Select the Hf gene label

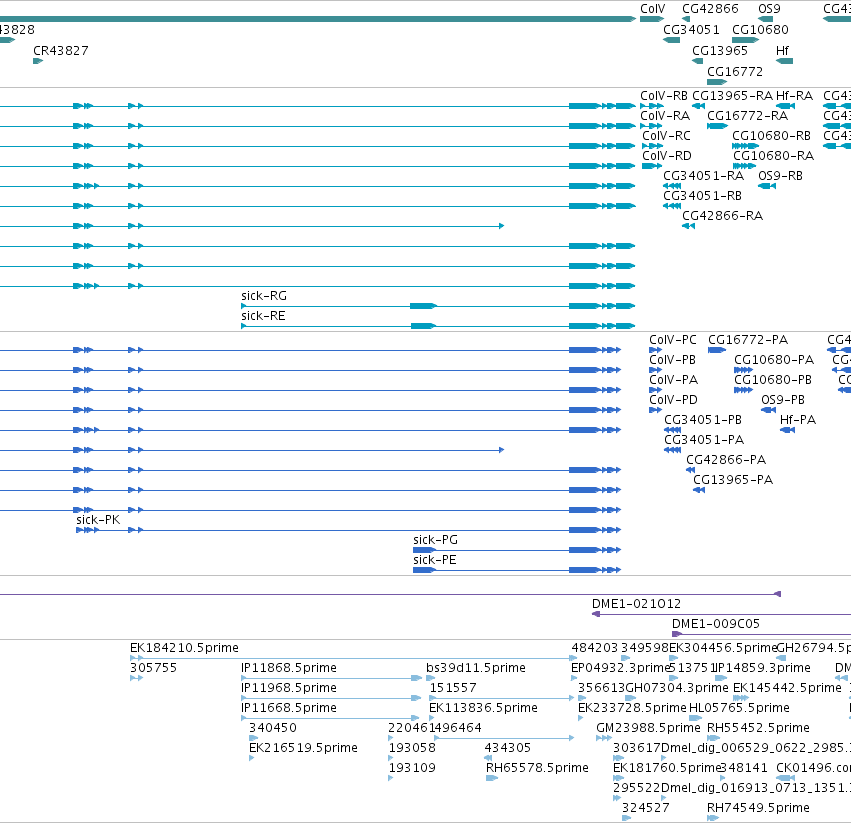click(782, 50)
